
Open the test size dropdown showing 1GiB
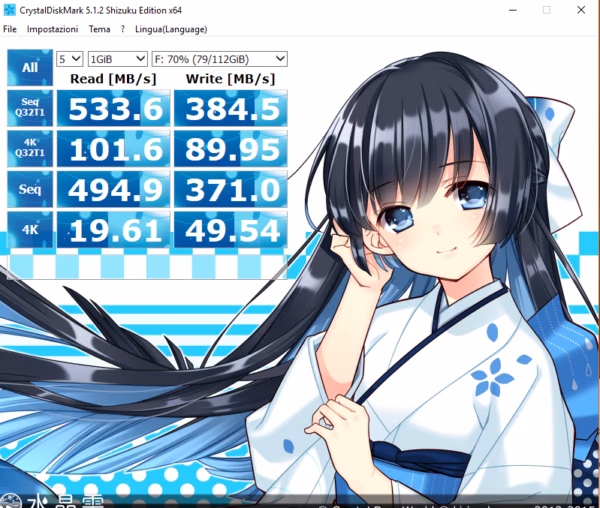tap(117, 59)
